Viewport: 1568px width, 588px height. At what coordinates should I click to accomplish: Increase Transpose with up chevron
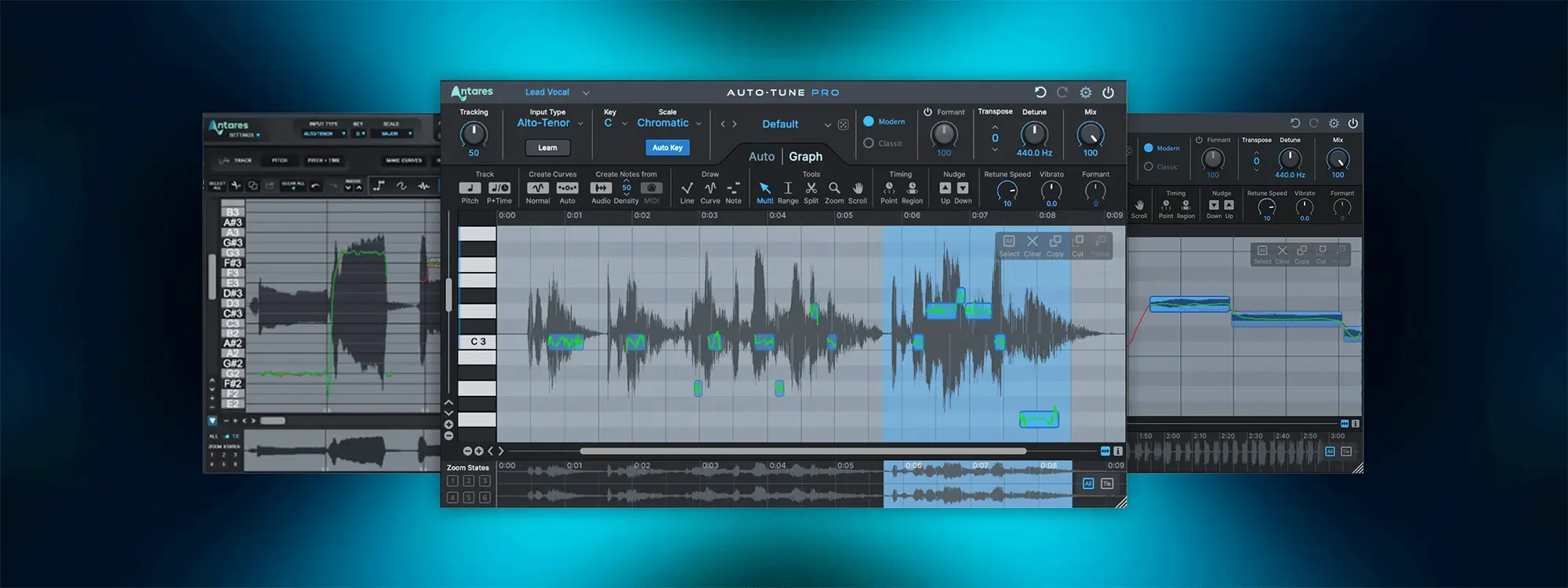[995, 127]
